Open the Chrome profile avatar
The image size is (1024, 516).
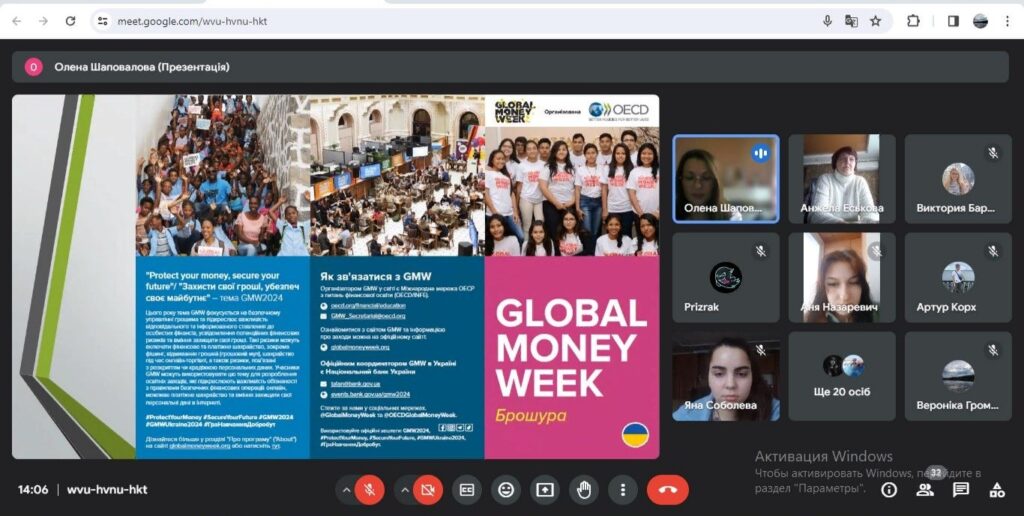tap(980, 21)
